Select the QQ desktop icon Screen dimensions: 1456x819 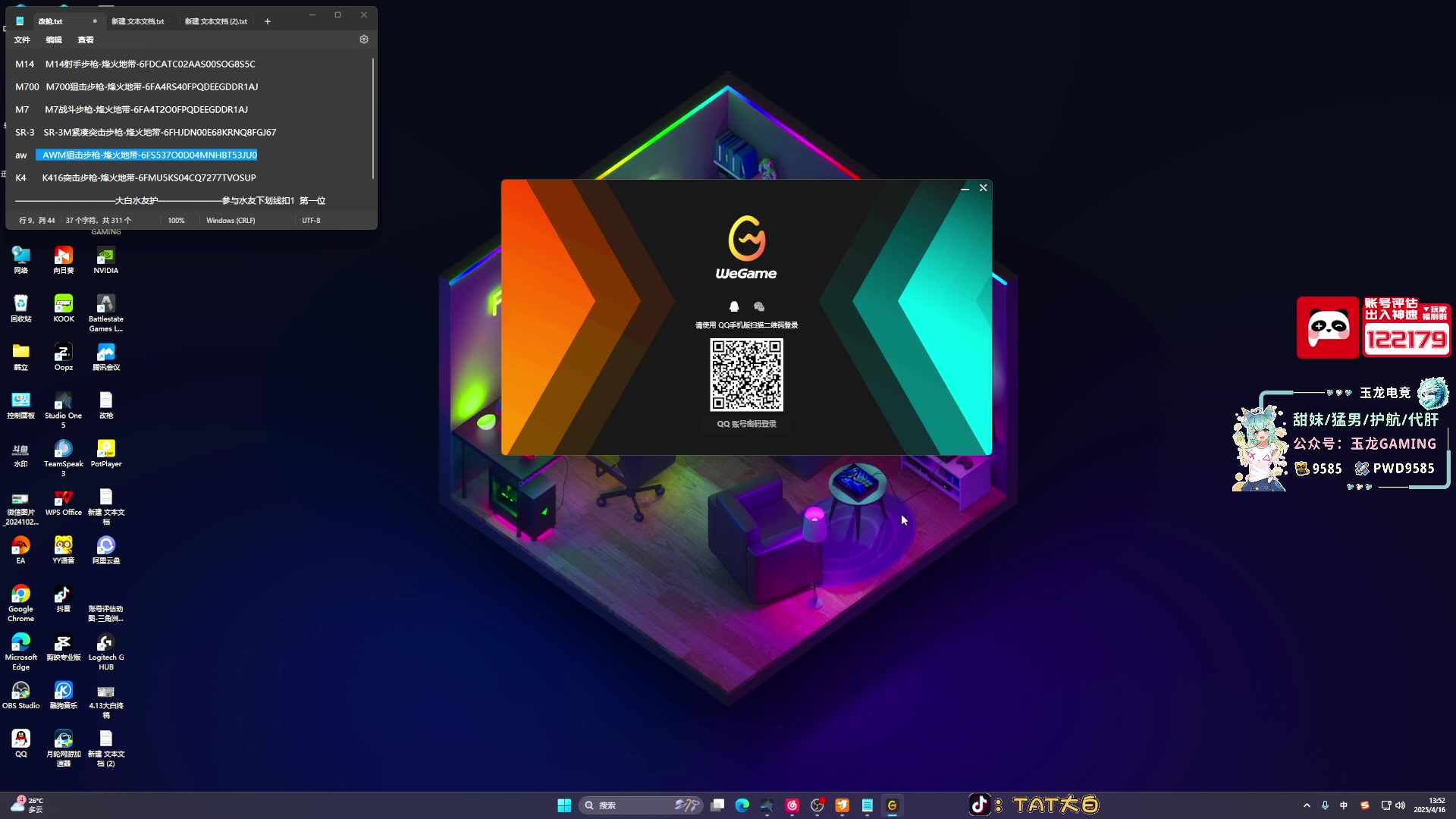21,745
